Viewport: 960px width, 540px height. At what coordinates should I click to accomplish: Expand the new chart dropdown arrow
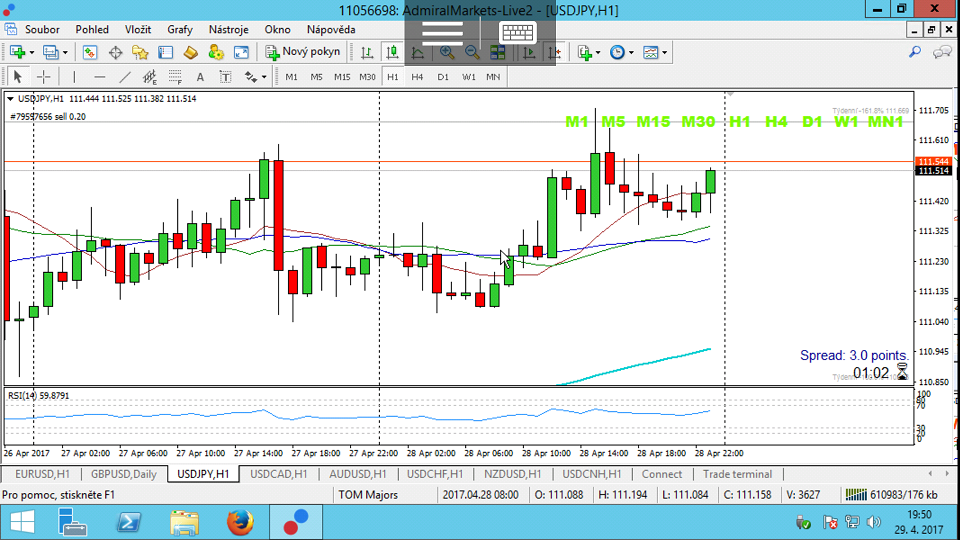tap(32, 53)
